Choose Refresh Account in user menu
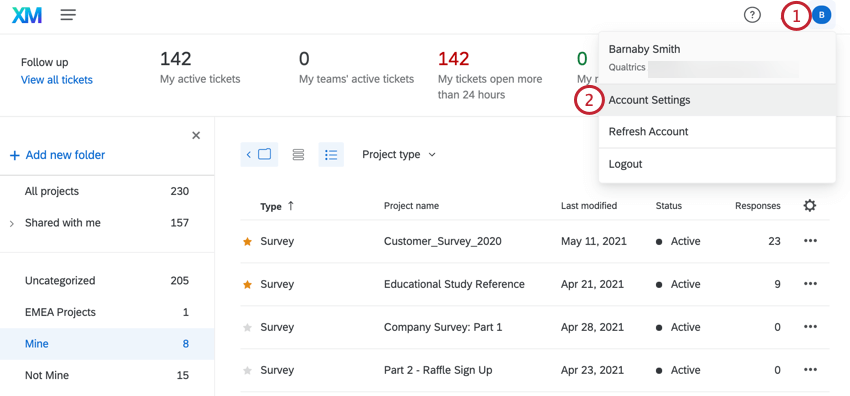 coord(717,132)
